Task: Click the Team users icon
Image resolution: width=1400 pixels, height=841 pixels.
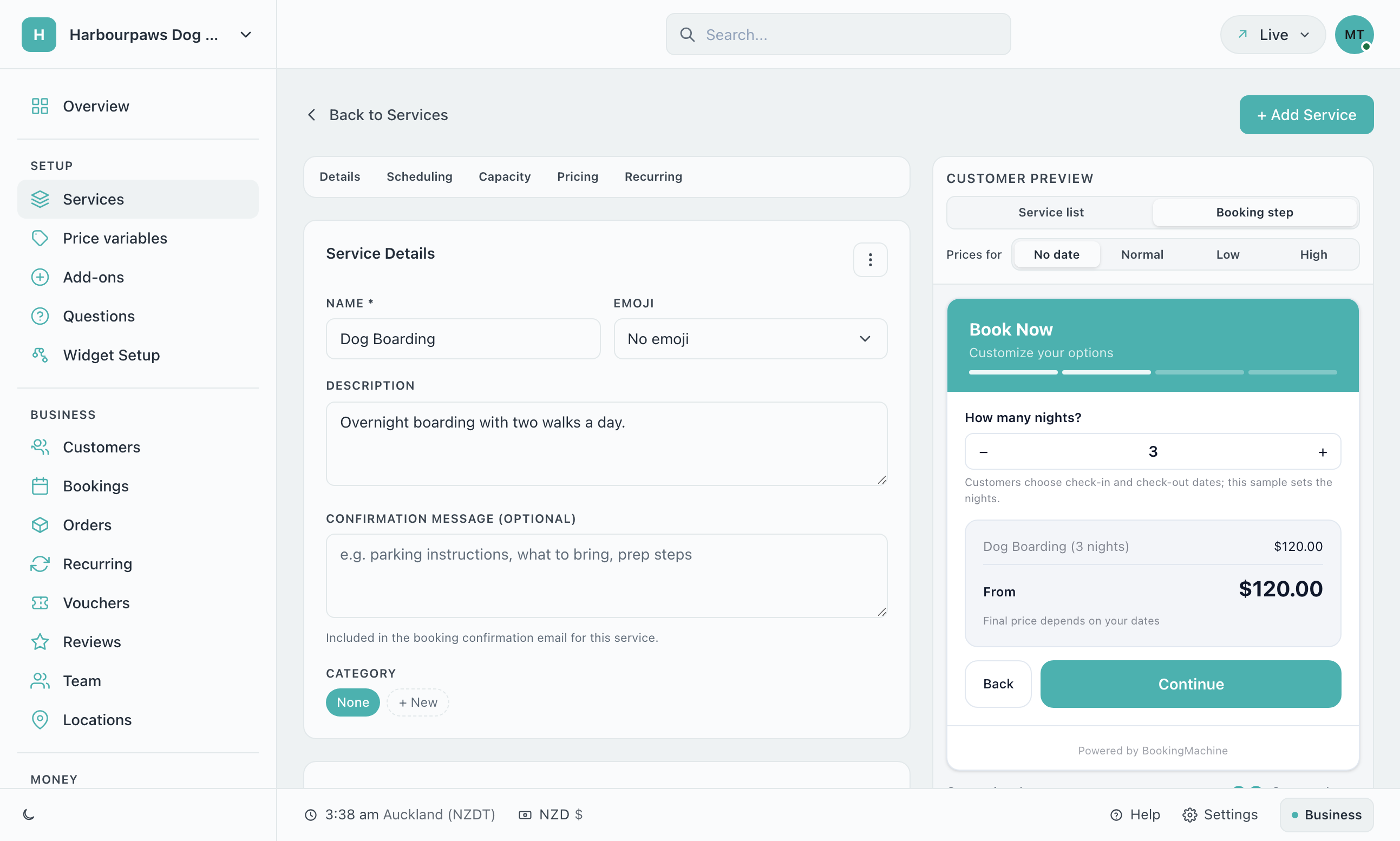Action: 40,681
